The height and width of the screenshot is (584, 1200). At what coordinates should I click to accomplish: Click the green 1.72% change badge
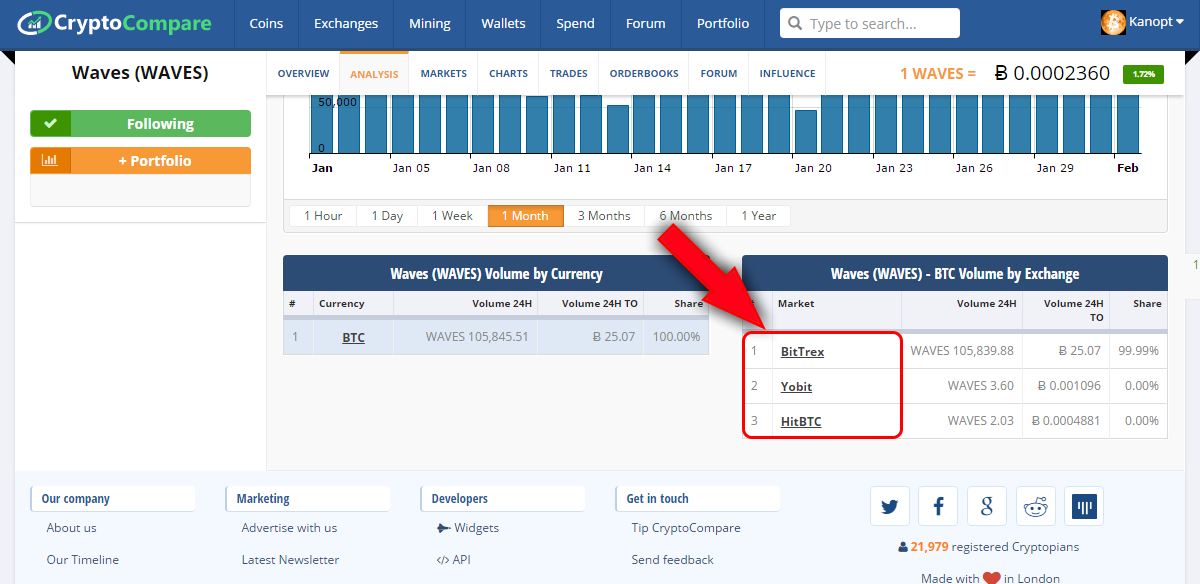pos(1143,74)
